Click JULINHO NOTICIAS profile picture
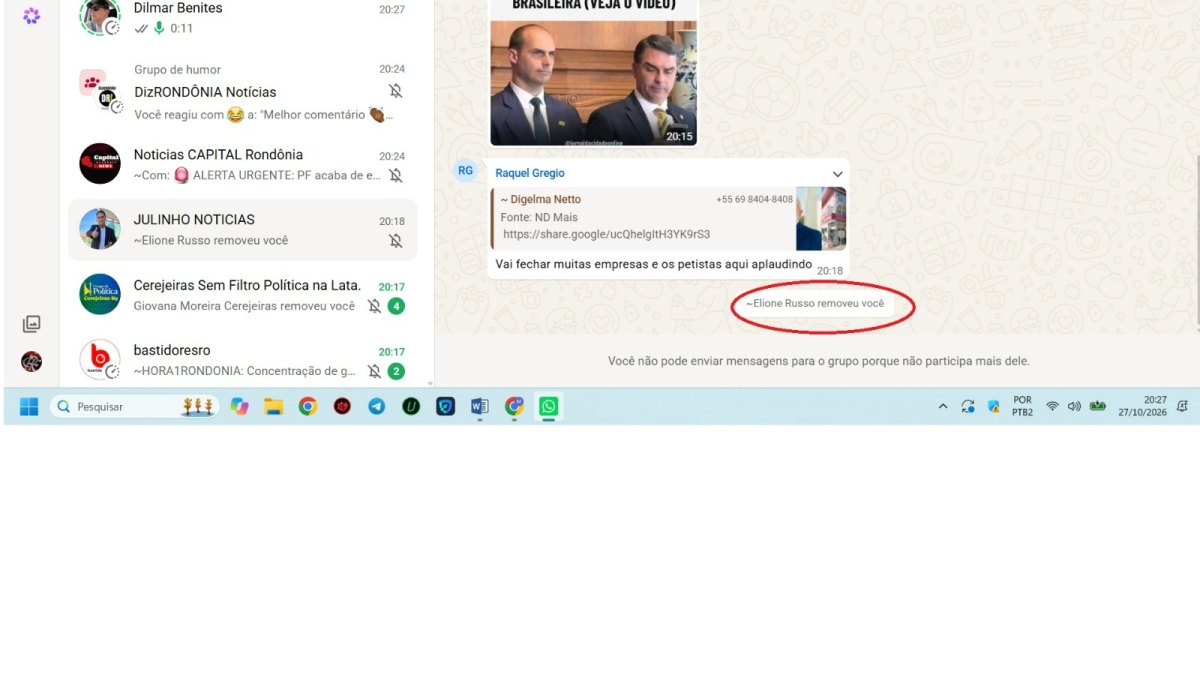 [x=100, y=229]
